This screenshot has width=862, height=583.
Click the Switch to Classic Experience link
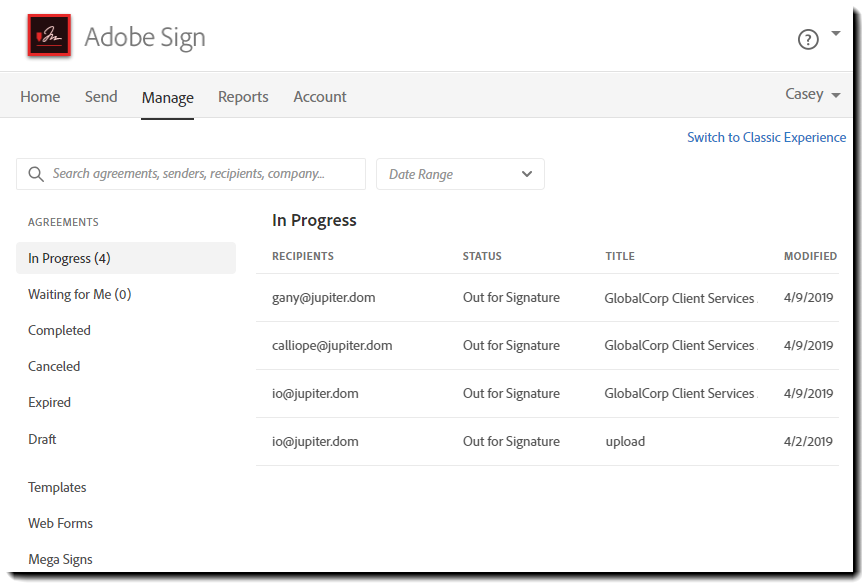[x=766, y=137]
